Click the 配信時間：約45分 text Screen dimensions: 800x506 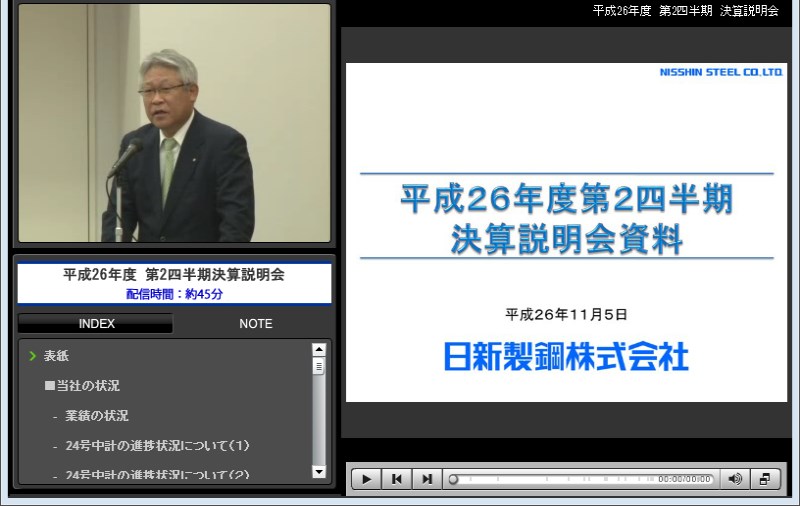(174, 294)
